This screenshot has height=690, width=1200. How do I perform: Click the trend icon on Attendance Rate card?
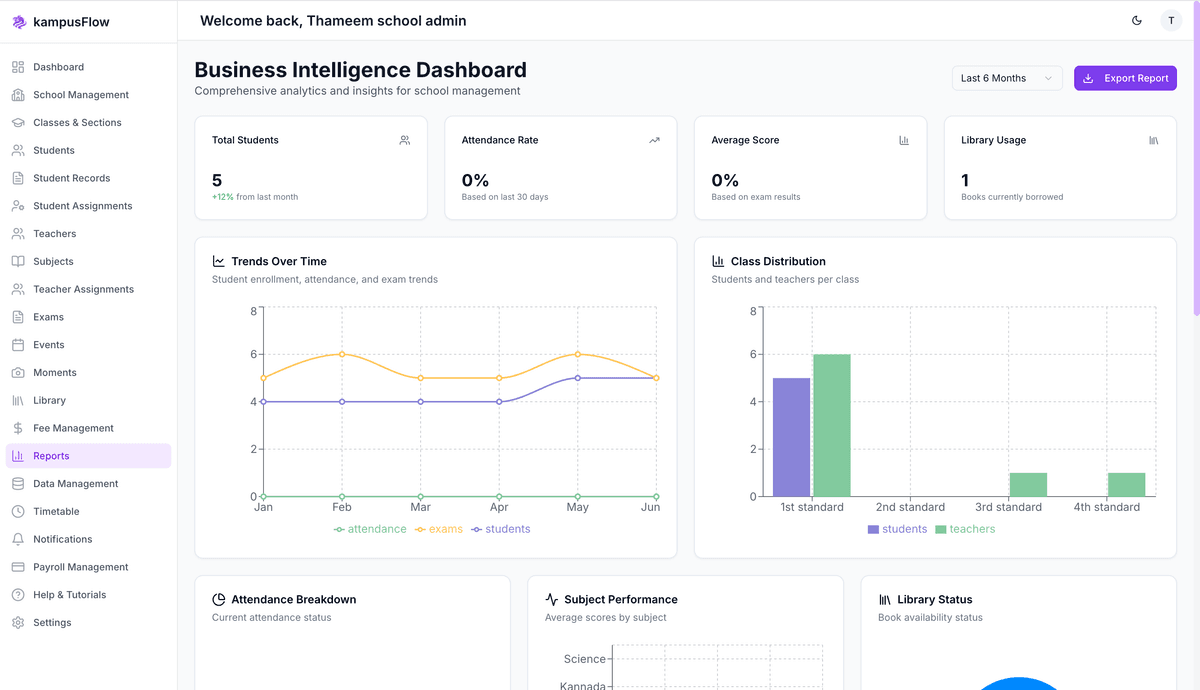click(654, 140)
